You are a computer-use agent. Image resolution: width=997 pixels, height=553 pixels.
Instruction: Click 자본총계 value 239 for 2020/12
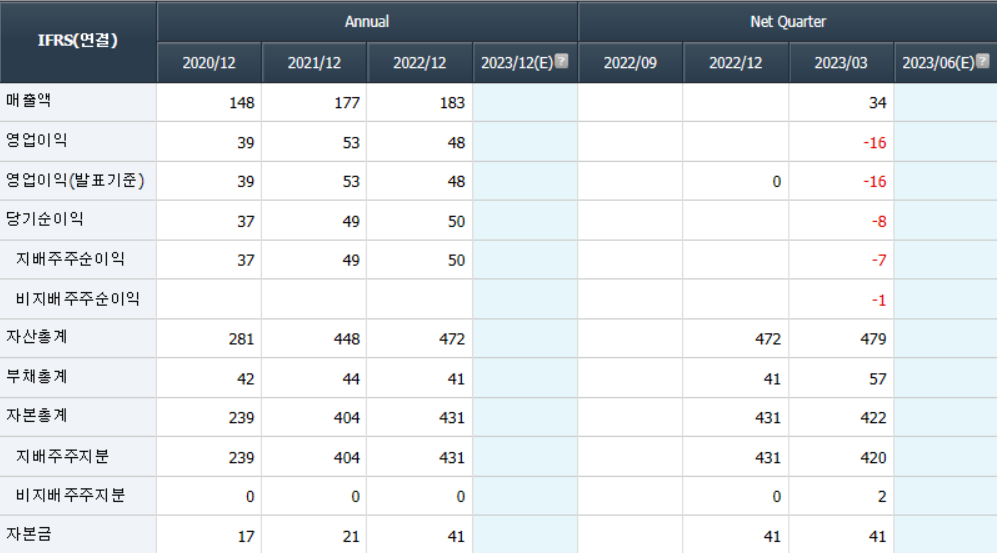click(242, 418)
